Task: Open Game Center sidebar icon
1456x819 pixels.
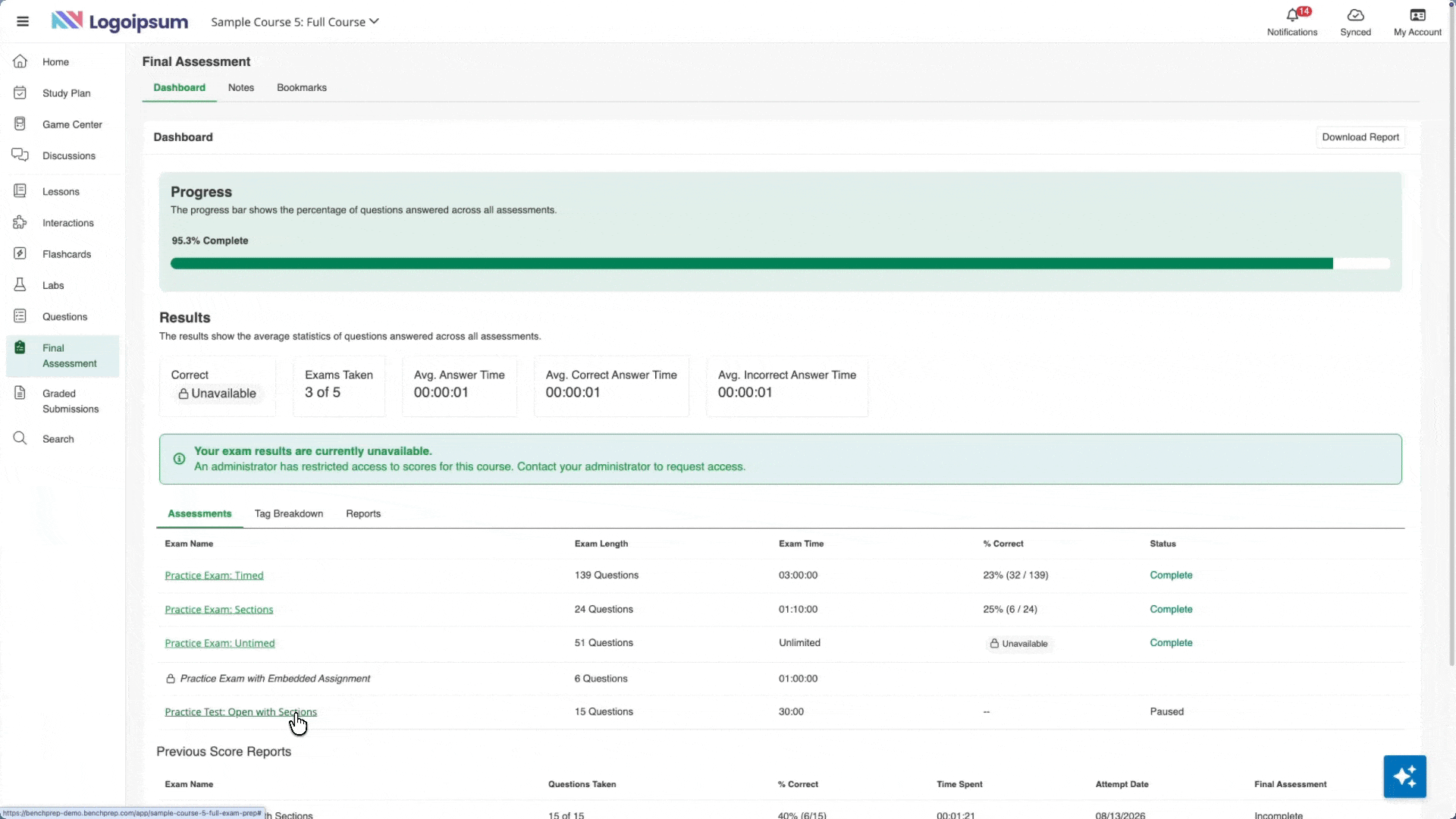Action: click(x=20, y=124)
